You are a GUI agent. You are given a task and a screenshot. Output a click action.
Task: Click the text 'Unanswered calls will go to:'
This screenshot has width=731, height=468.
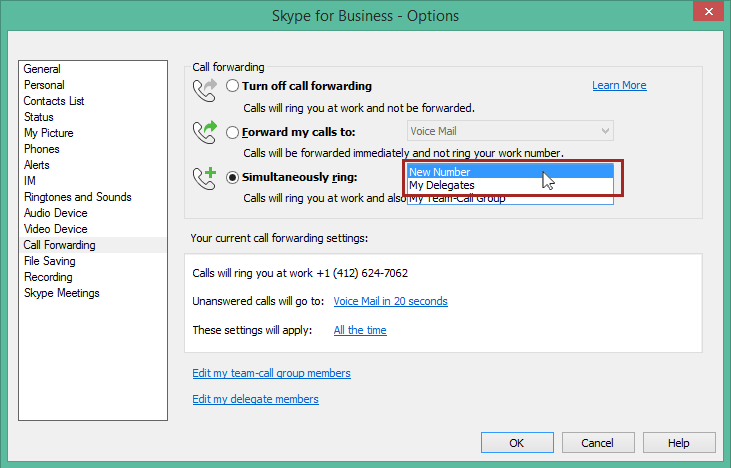(258, 301)
